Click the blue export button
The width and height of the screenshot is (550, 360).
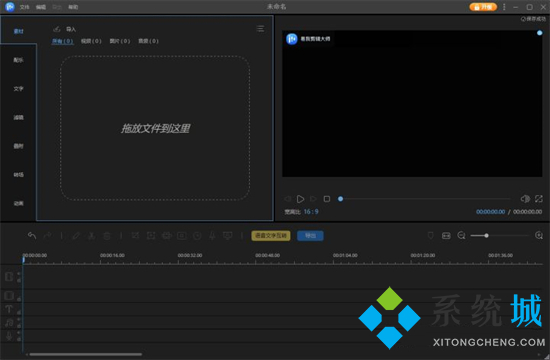(x=310, y=235)
